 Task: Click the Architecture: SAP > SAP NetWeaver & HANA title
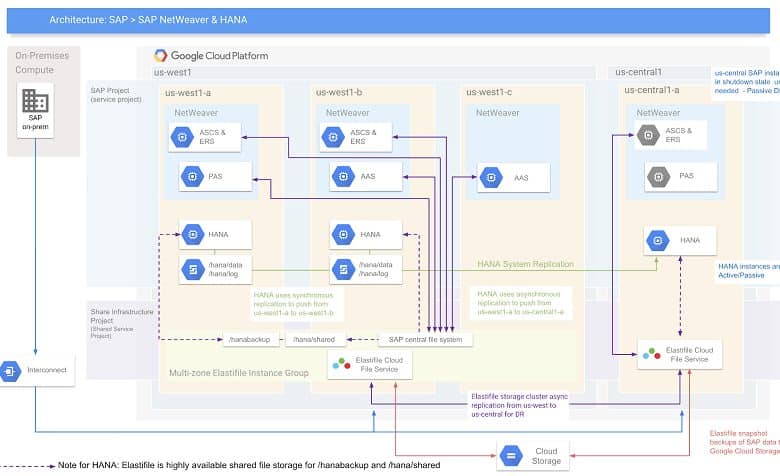point(148,20)
